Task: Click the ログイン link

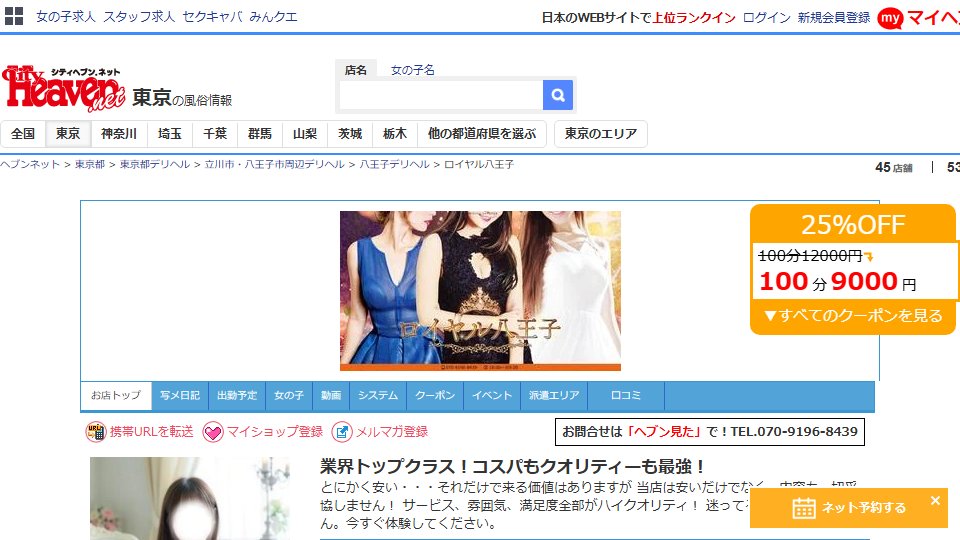Action: pyautogui.click(x=767, y=18)
